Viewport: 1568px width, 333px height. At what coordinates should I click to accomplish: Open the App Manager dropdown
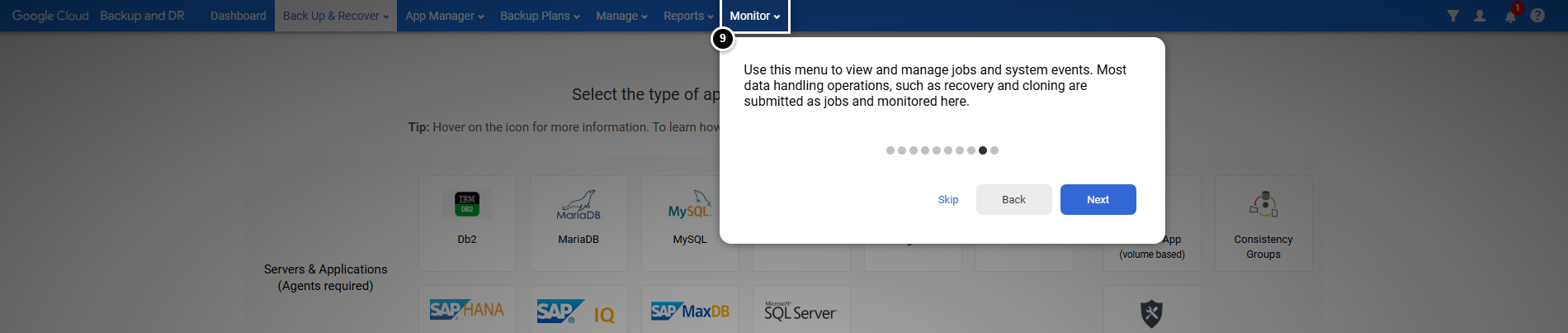tap(444, 16)
